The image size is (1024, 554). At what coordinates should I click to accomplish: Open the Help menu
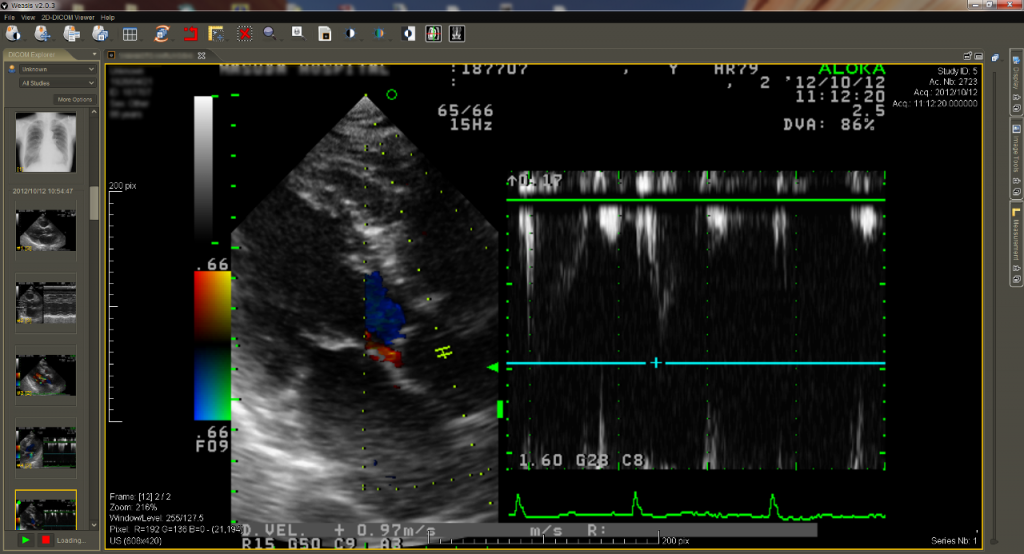coord(108,18)
